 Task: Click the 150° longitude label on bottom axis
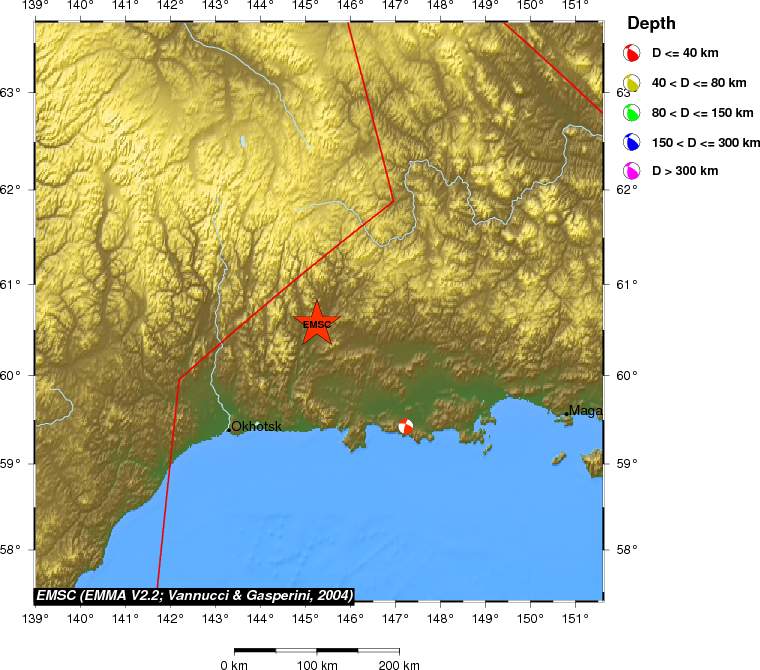coord(530,617)
